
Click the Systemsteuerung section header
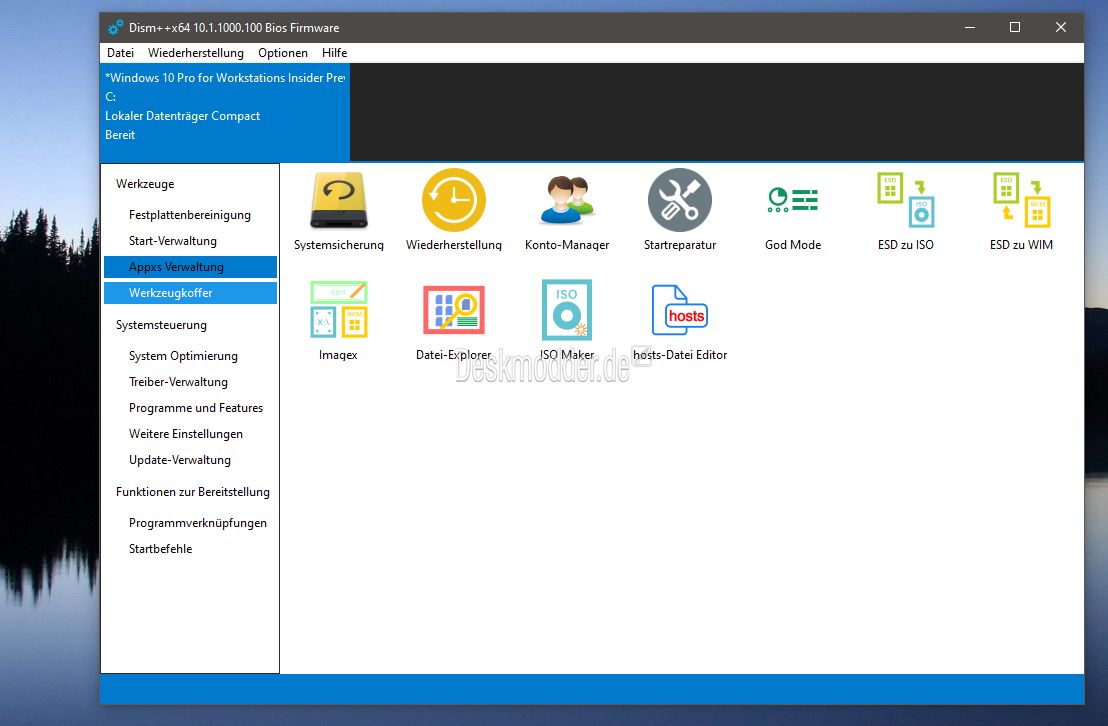[x=161, y=325]
